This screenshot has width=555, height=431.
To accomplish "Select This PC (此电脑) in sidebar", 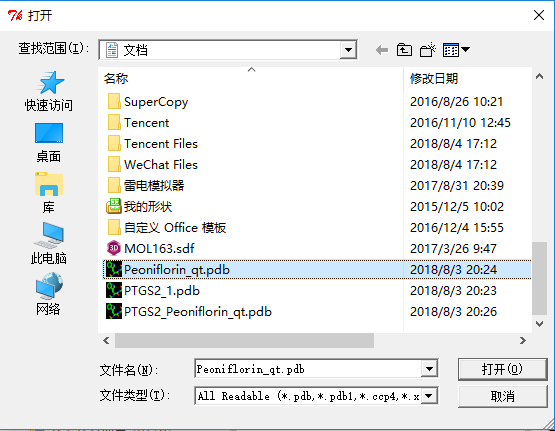I will [x=49, y=244].
